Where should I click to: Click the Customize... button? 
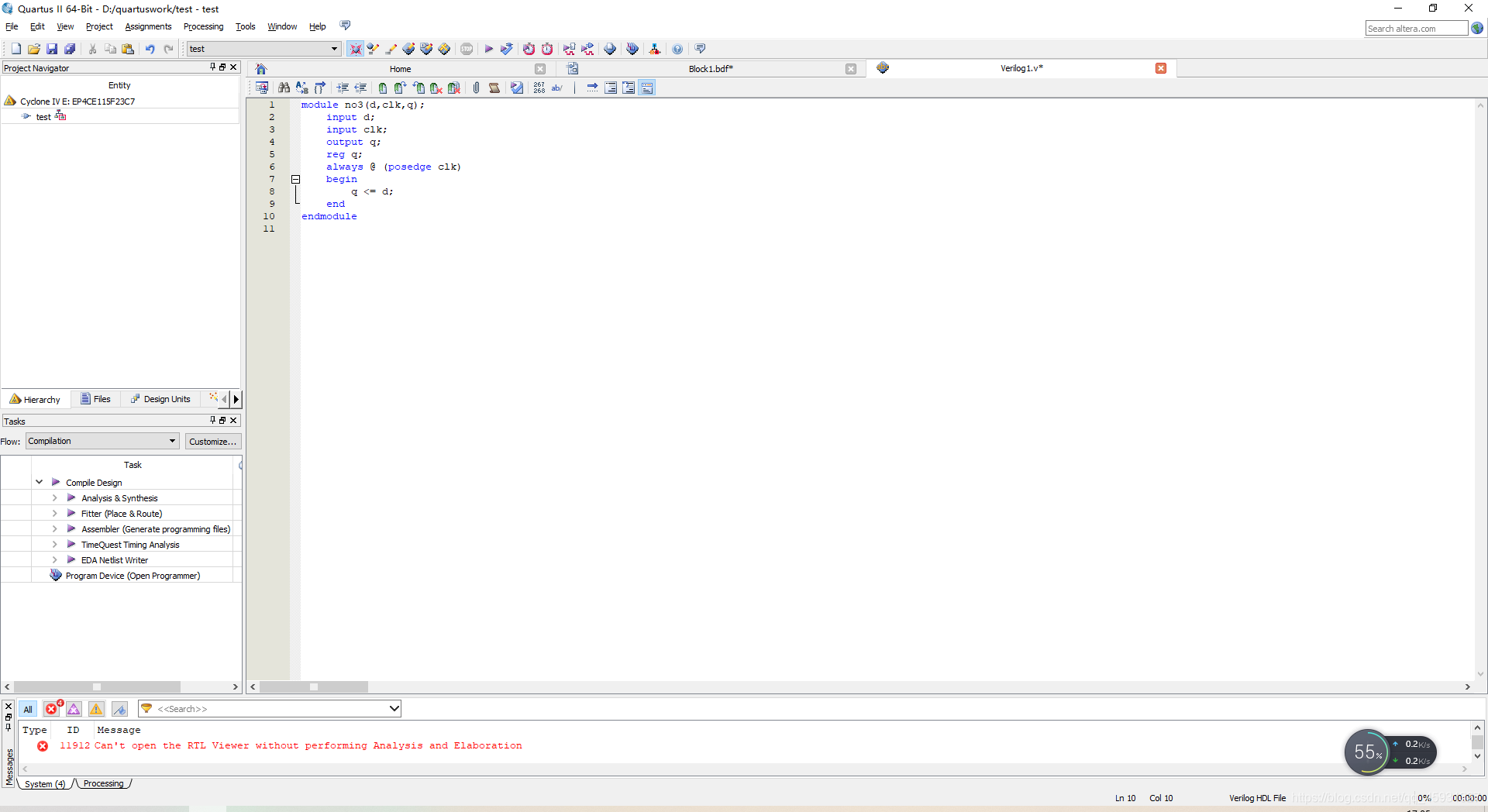point(213,442)
